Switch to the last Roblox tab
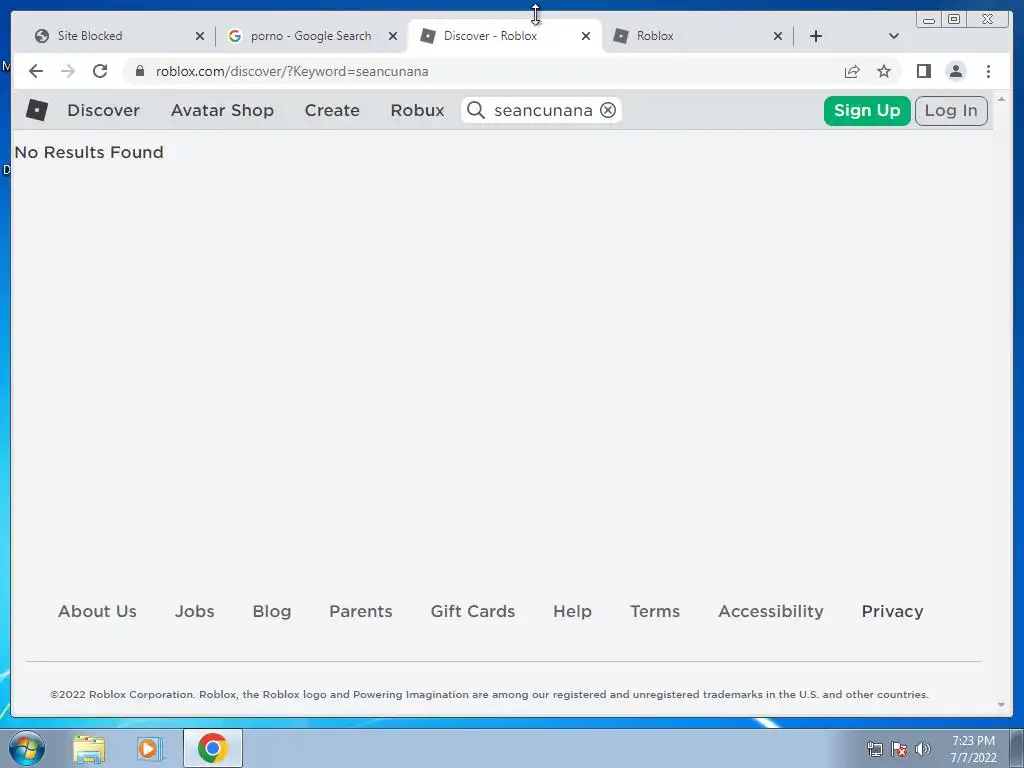Viewport: 1024px width, 768px height. (x=699, y=36)
